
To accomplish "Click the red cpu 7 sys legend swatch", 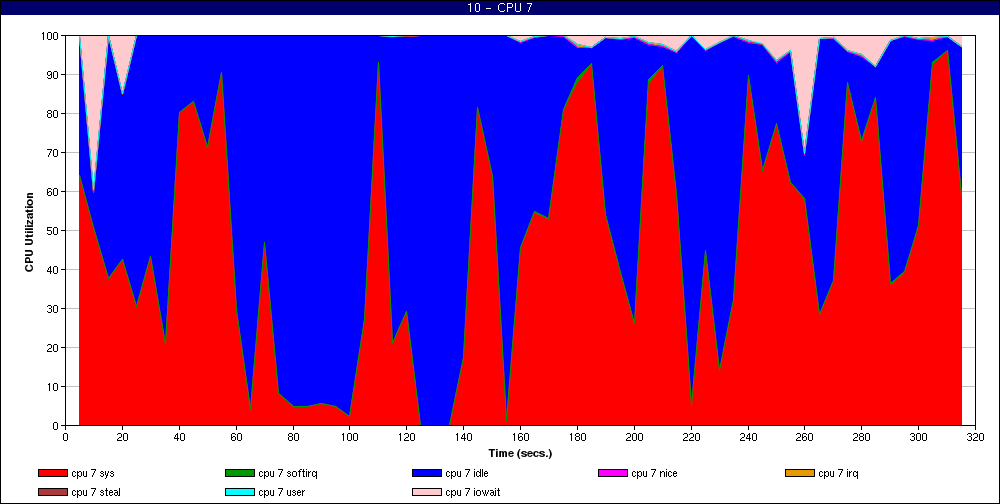I will [x=52, y=473].
